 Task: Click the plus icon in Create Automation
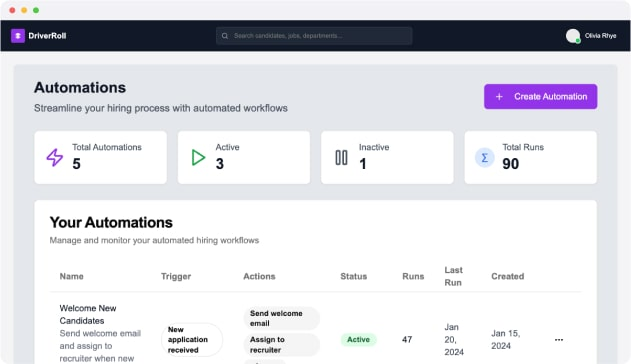pyautogui.click(x=499, y=97)
